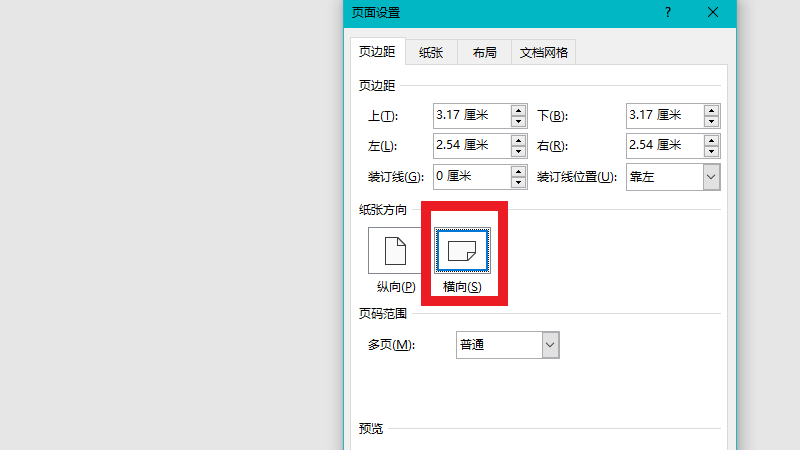Screen dimensions: 800x450
Task: Open the help question mark button
Action: [668, 13]
